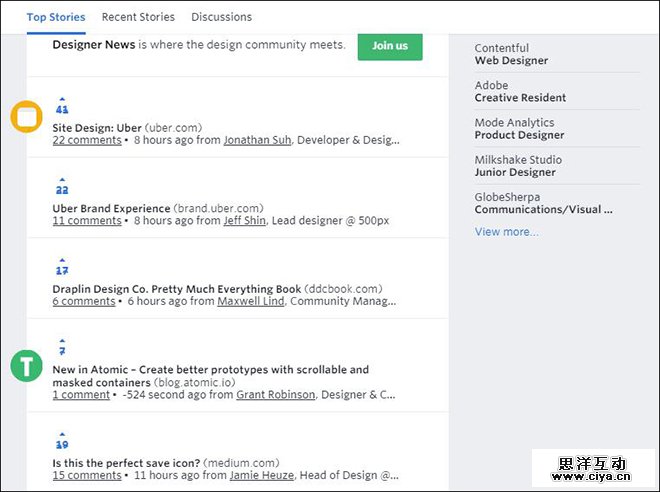Open the Site Design: Uber story title
The height and width of the screenshot is (492, 660).
tap(97, 128)
